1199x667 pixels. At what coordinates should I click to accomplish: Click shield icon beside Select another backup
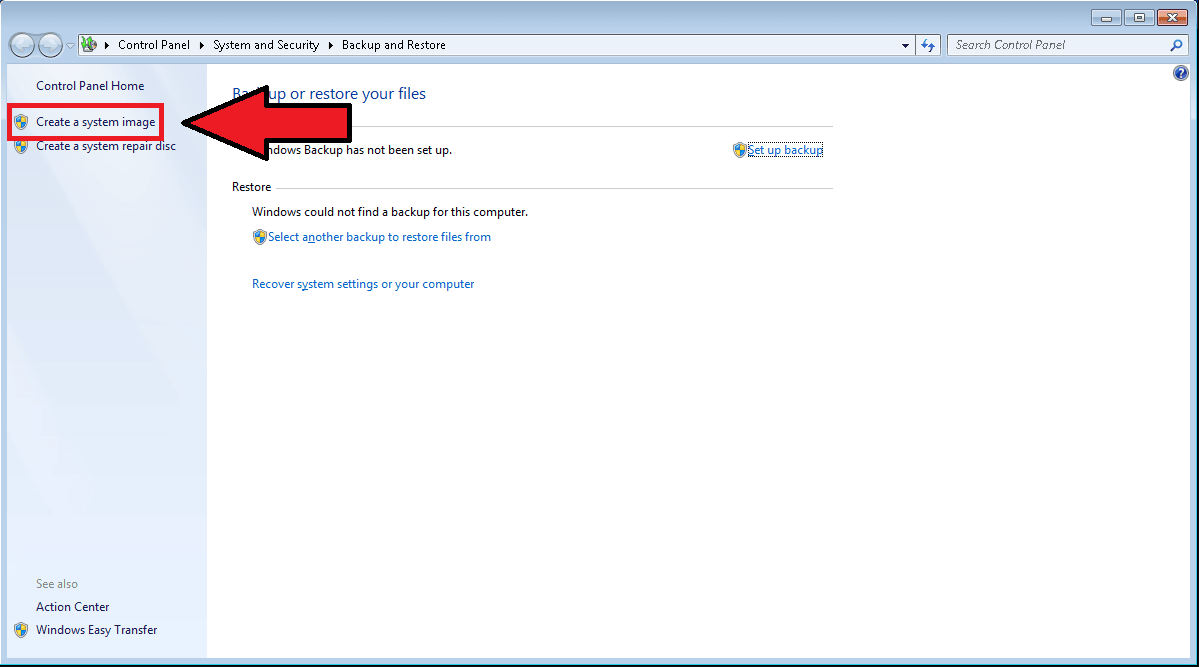[x=260, y=237]
